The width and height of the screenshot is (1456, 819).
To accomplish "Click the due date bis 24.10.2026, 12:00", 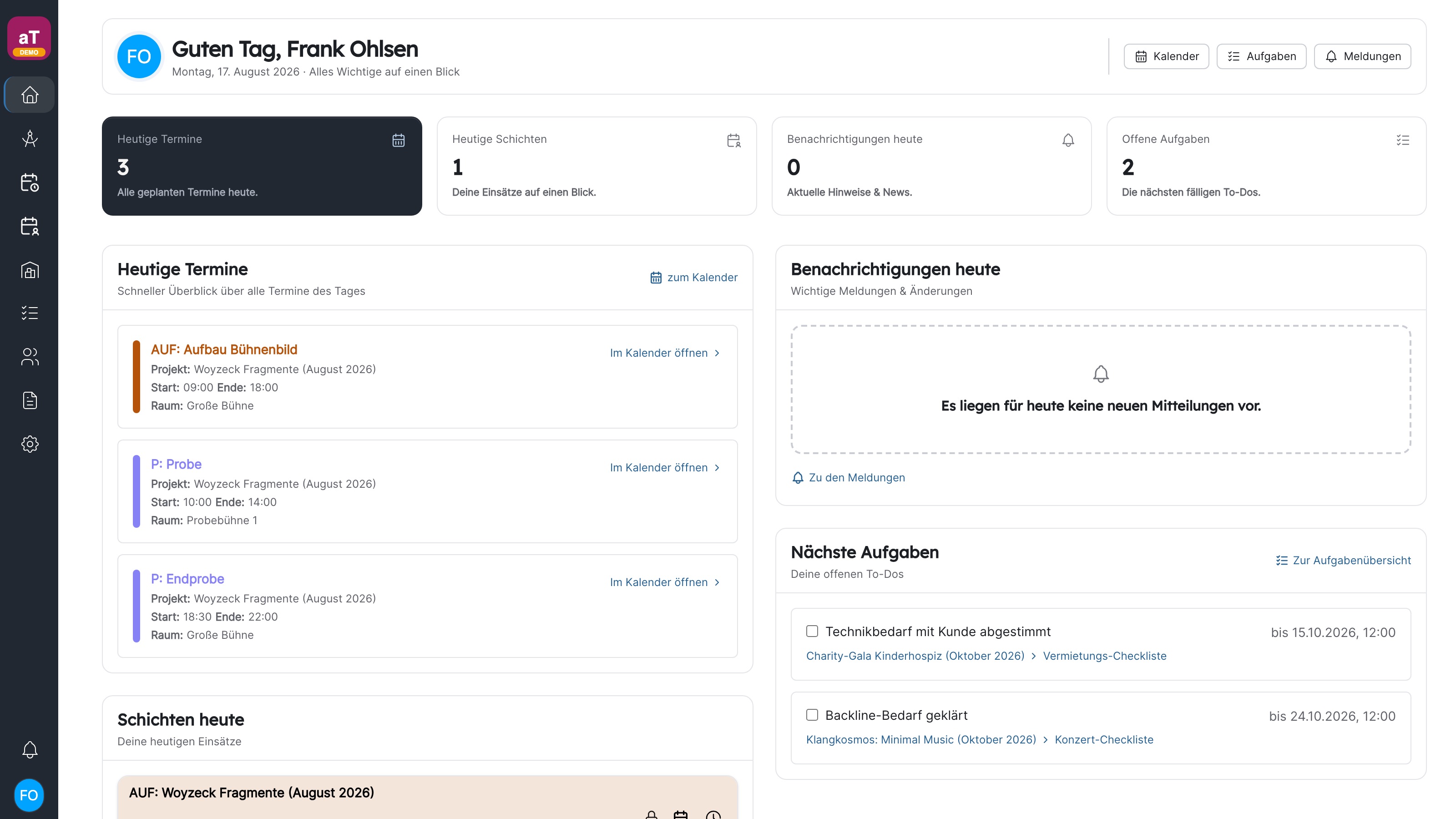I will [1332, 716].
